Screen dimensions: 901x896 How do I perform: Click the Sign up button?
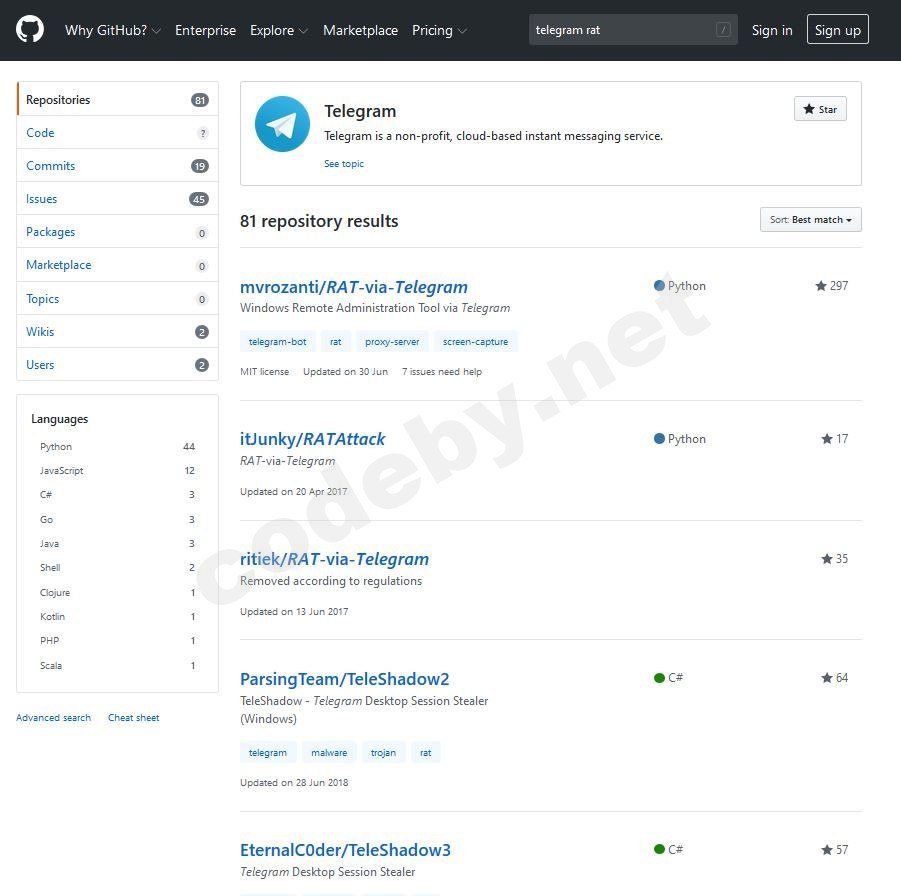pyautogui.click(x=837, y=29)
